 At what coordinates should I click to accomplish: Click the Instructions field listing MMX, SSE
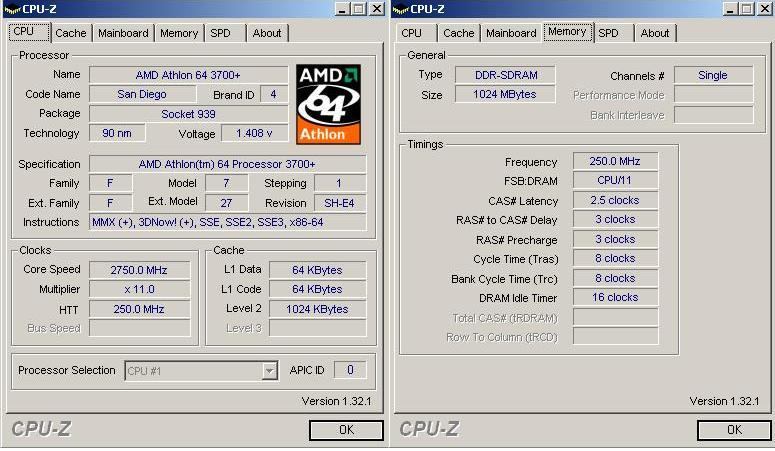coord(227,223)
